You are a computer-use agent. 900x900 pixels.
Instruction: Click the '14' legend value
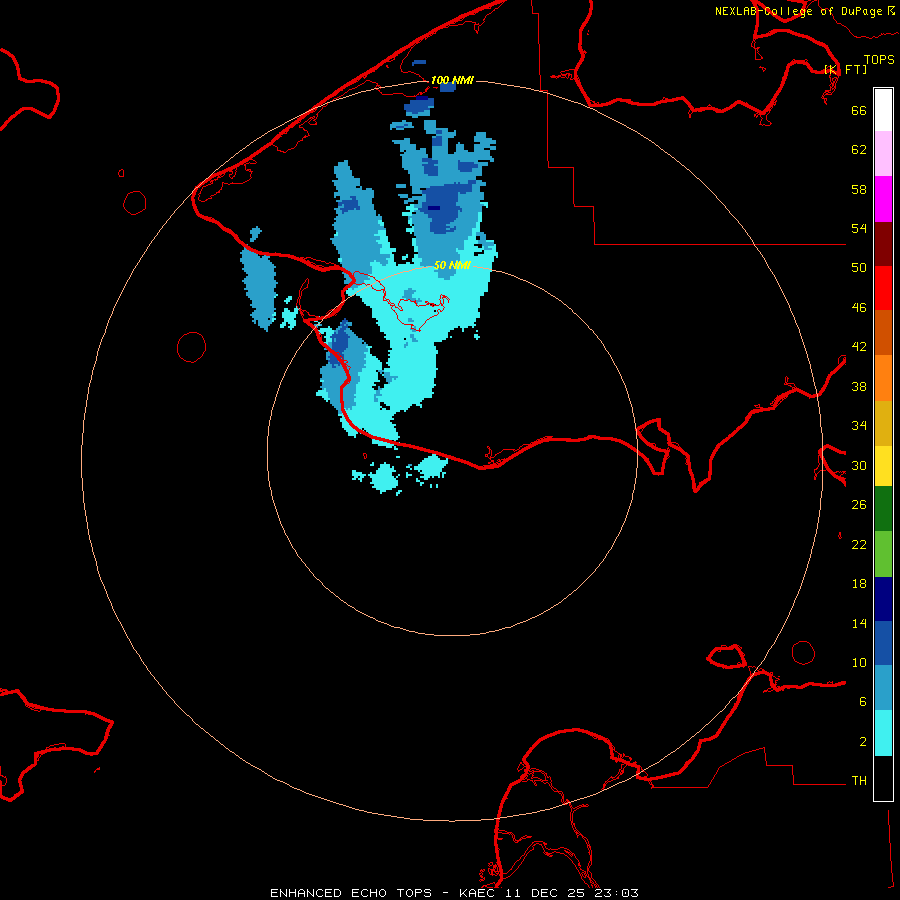point(859,623)
